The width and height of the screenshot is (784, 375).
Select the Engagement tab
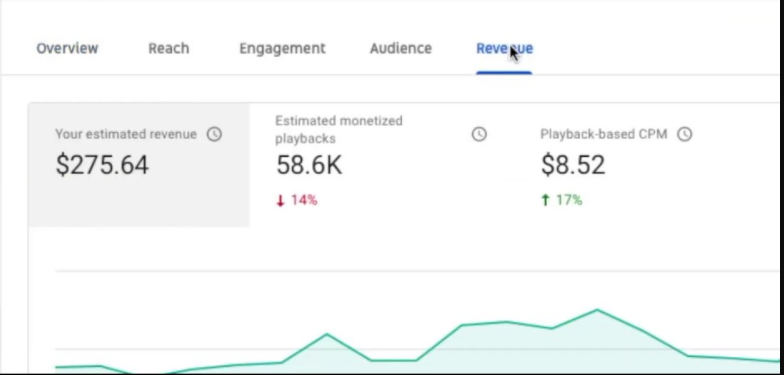(x=282, y=48)
